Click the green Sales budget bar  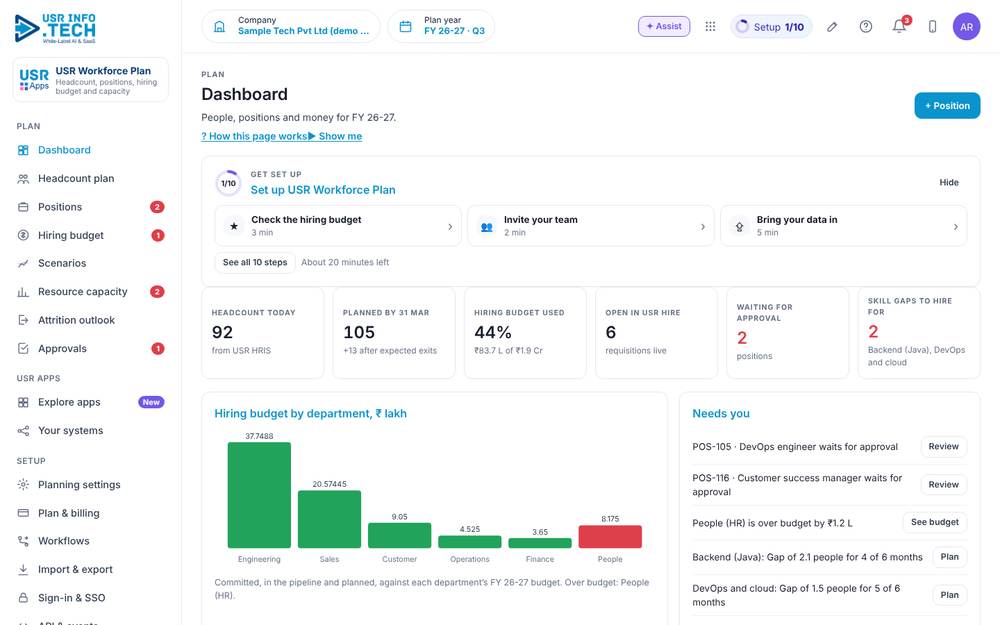pyautogui.click(x=329, y=519)
